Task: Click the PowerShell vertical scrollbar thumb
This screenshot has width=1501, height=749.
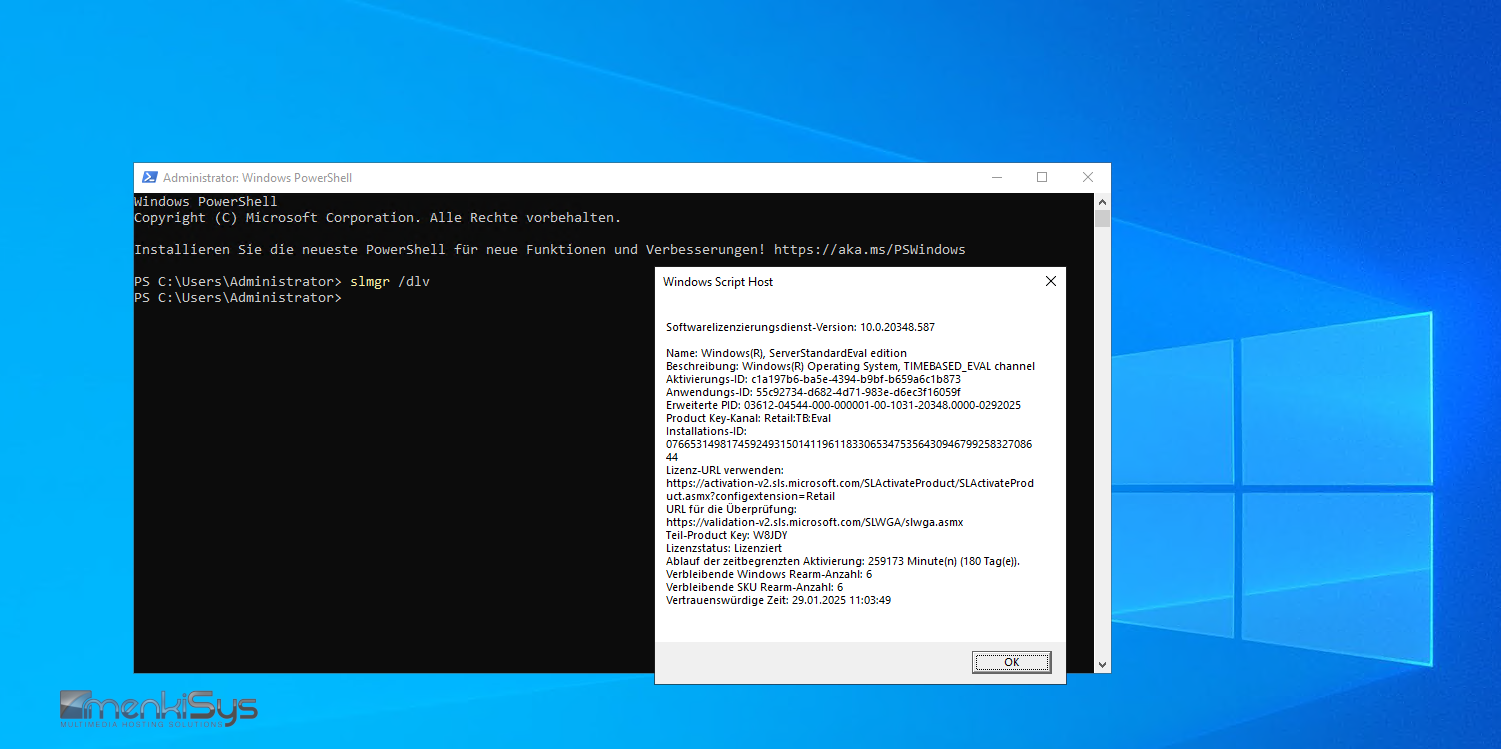Action: click(x=1102, y=219)
